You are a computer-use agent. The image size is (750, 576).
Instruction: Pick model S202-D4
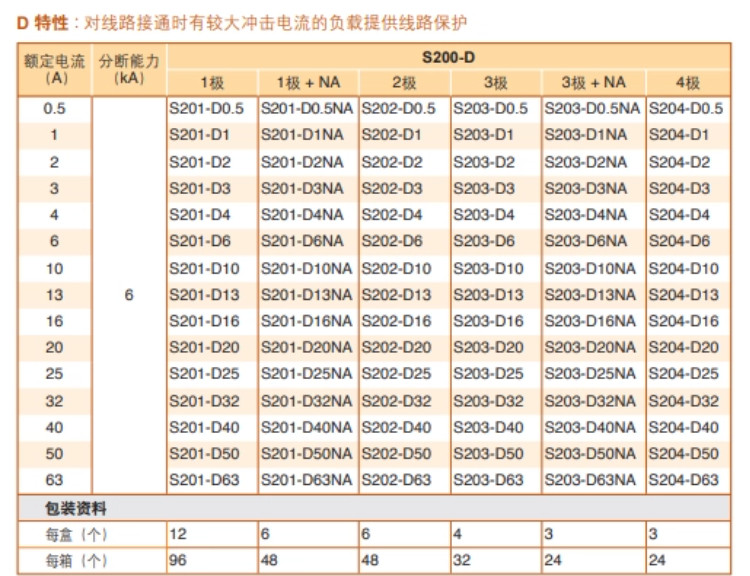pyautogui.click(x=392, y=215)
